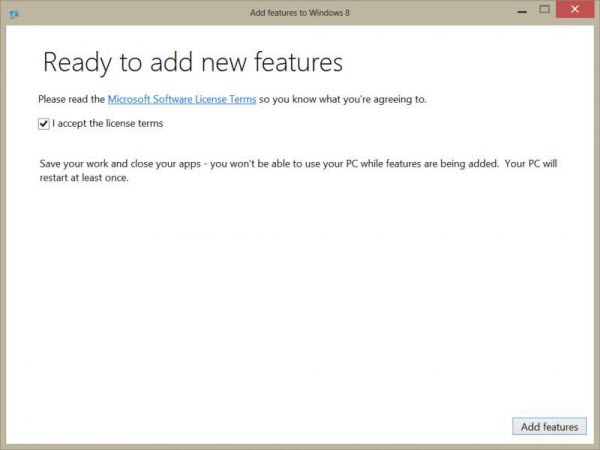600x450 pixels.
Task: Minimize the Add features to Windows 8 window
Action: [x=522, y=11]
